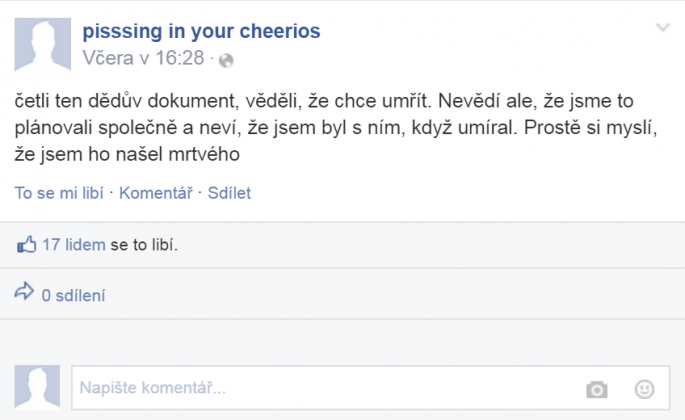Viewport: 685px width, 420px height.
Task: Open the poster's profile picture
Action: 43,44
